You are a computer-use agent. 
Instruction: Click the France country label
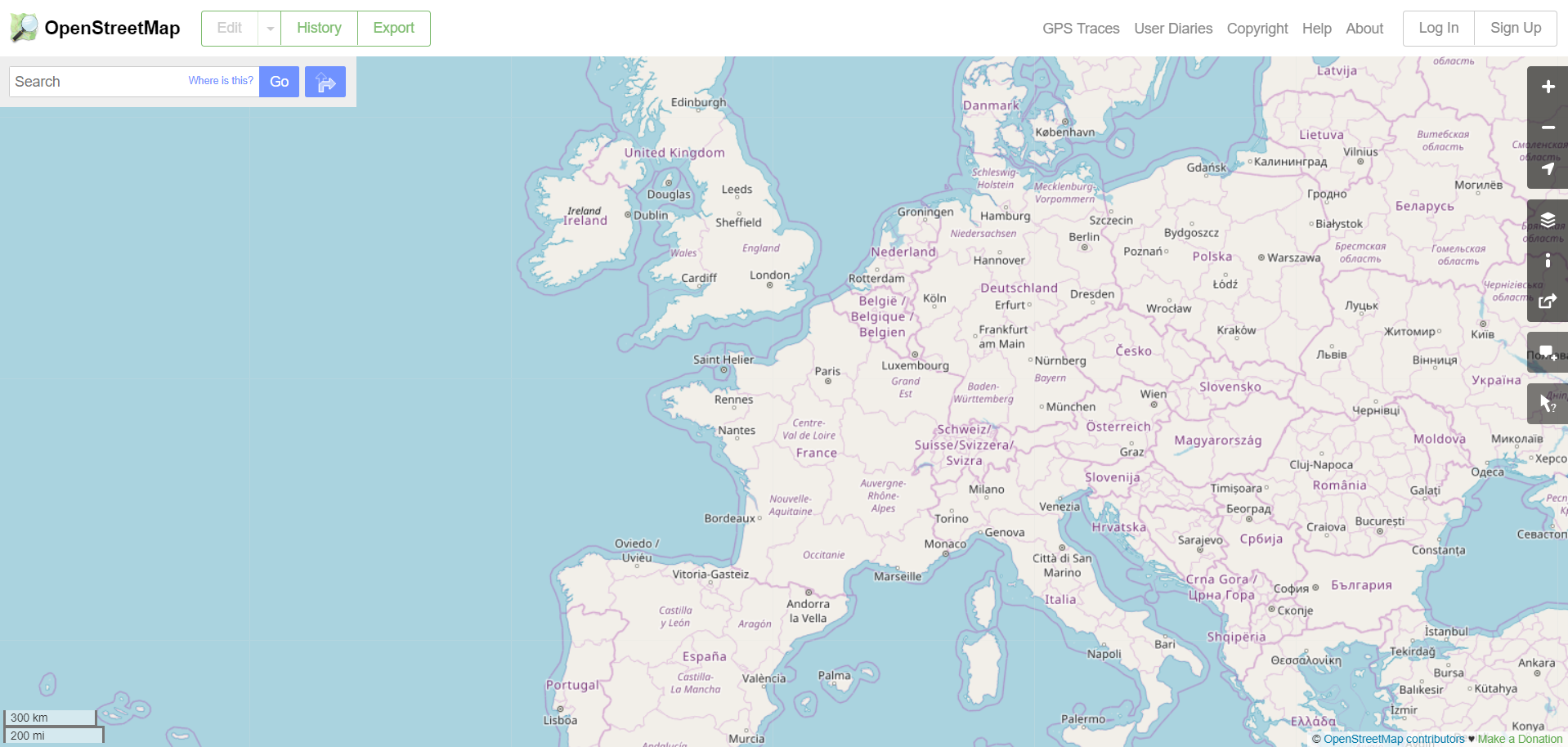(817, 453)
